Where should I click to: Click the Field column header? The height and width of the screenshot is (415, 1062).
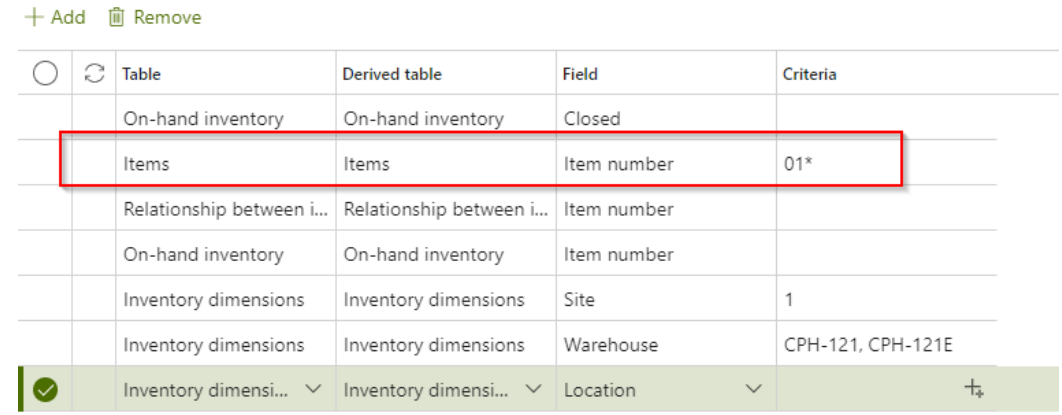[x=580, y=74]
